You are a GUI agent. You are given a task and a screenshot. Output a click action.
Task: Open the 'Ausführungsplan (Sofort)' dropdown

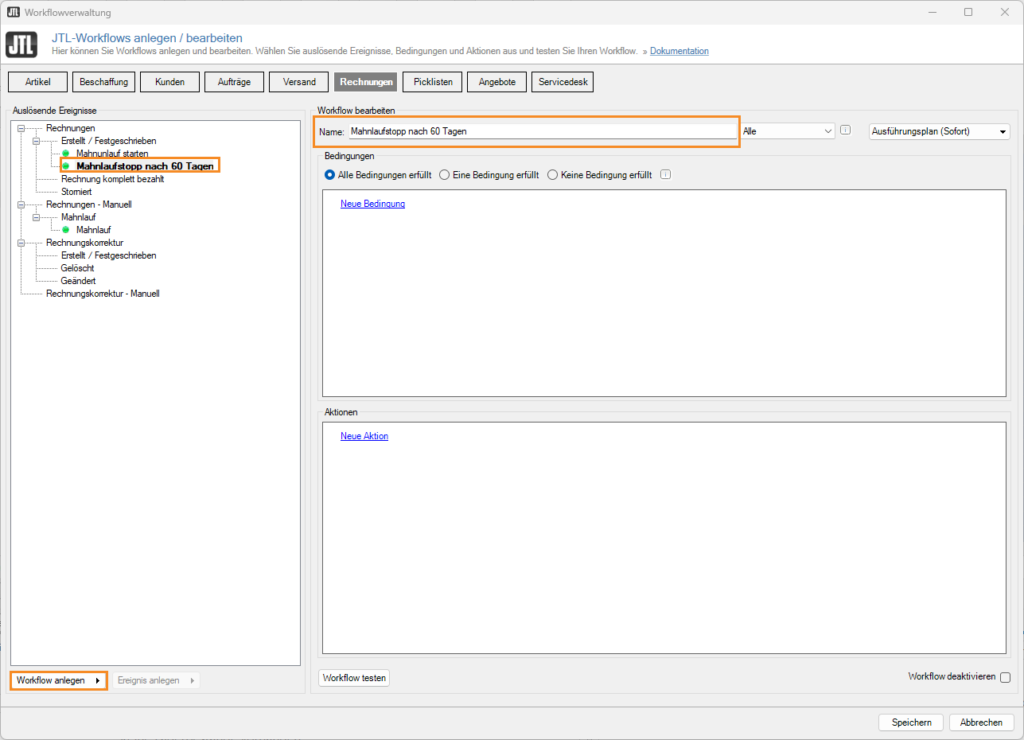940,131
